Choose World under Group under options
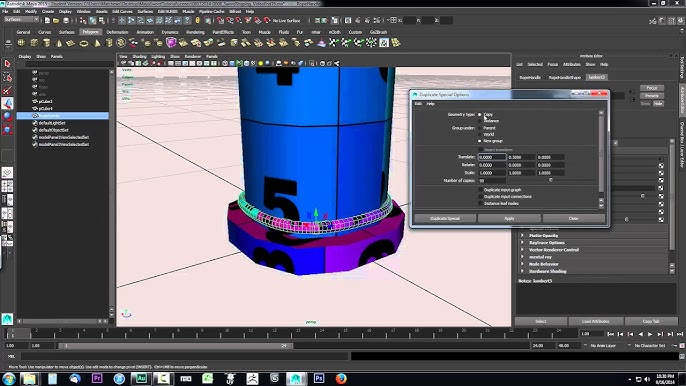 tap(480, 134)
